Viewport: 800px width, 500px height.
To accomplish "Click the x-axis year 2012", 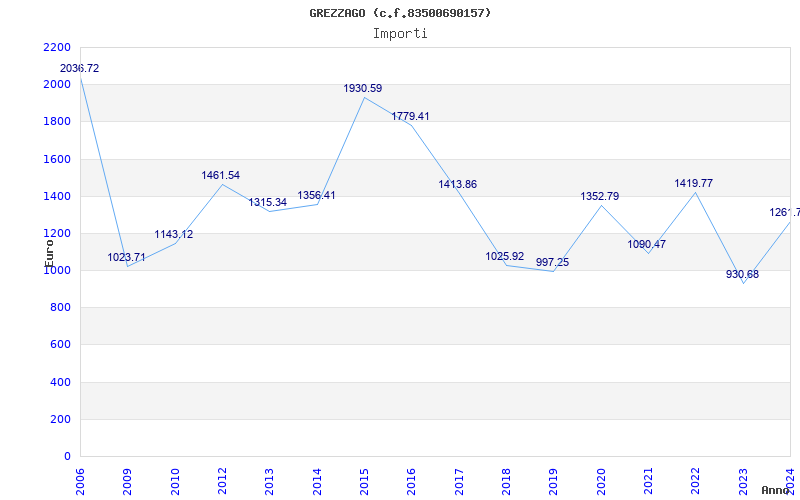I will [x=222, y=482].
